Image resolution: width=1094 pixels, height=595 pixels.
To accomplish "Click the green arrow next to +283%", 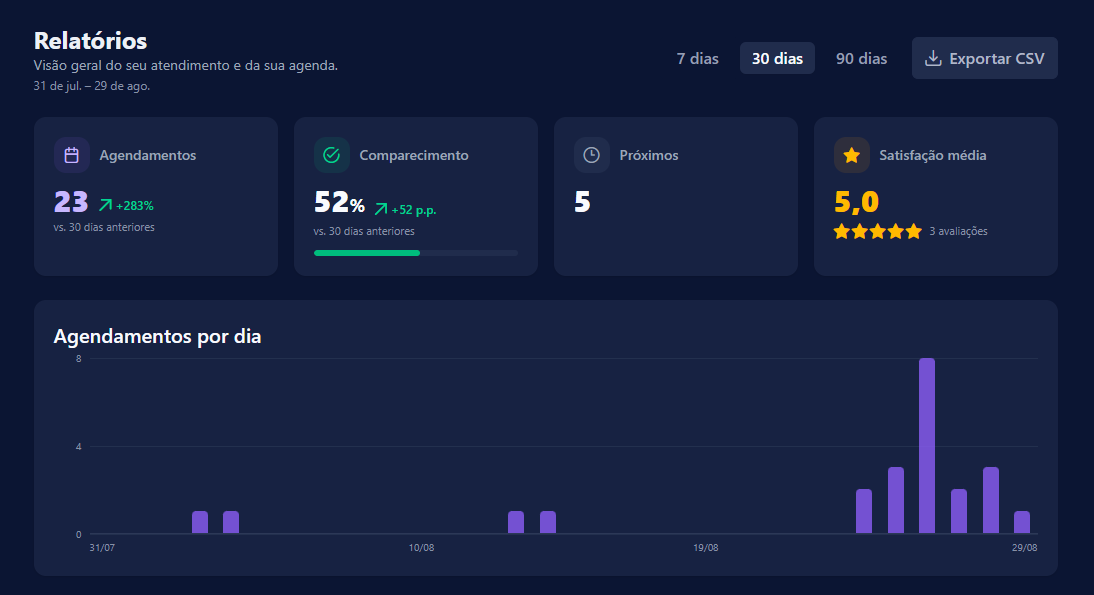I will click(x=105, y=205).
